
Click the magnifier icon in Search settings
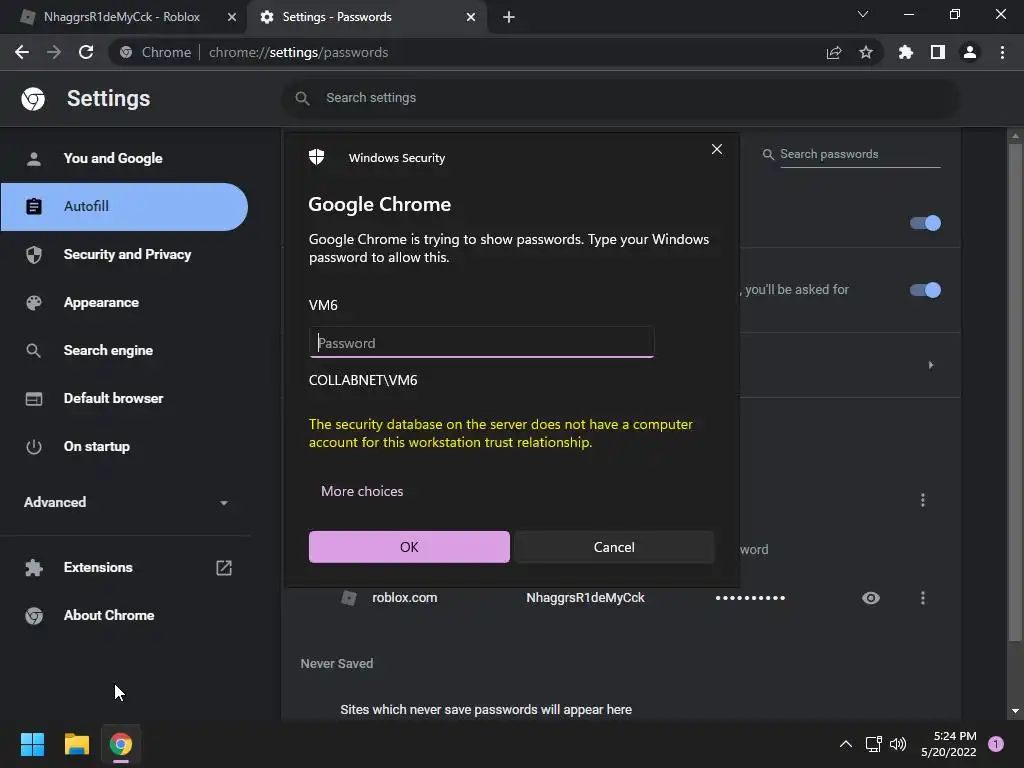click(302, 98)
